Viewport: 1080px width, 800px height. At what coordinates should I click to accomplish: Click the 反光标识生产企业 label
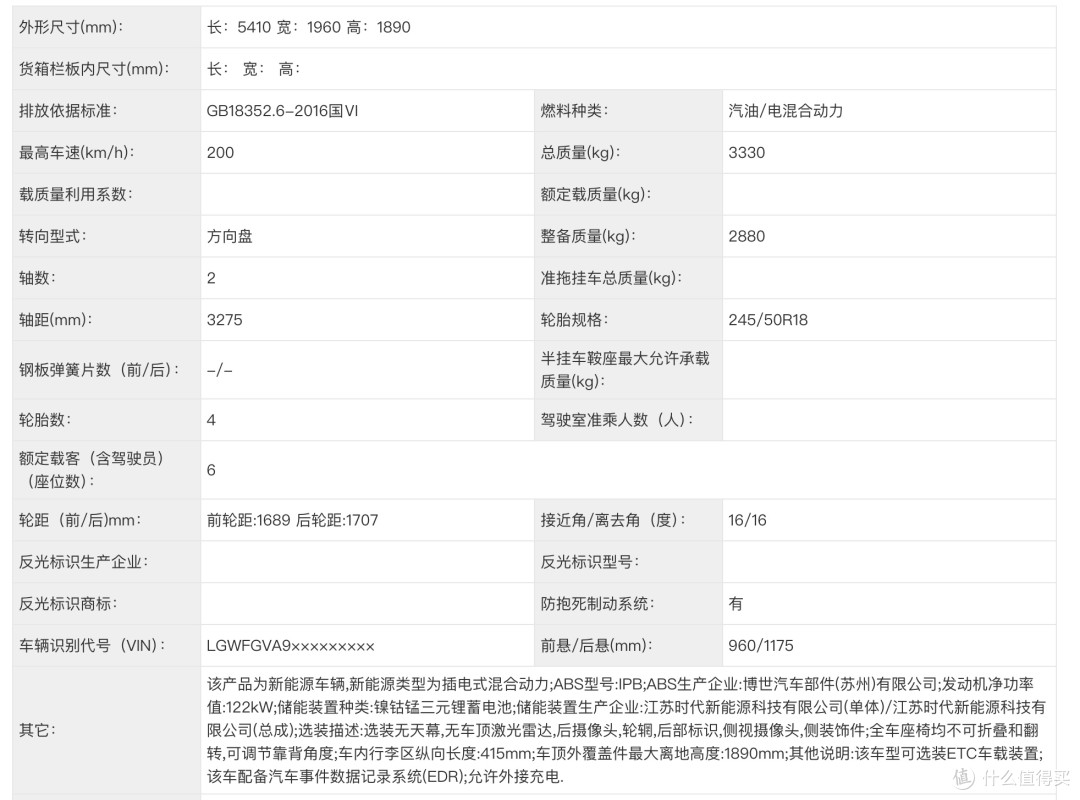[x=84, y=562]
